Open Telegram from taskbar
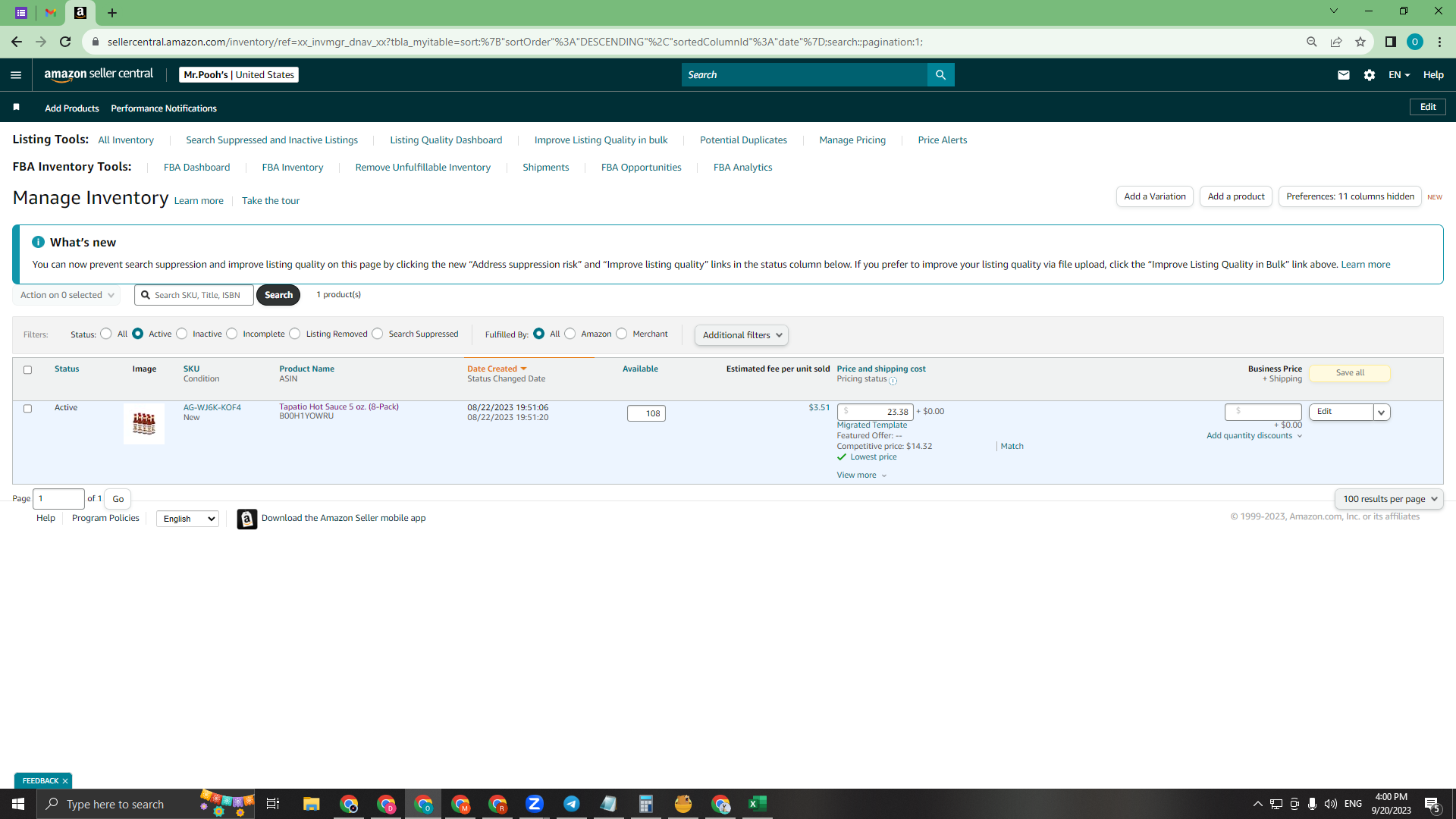The height and width of the screenshot is (819, 1456). [x=572, y=804]
